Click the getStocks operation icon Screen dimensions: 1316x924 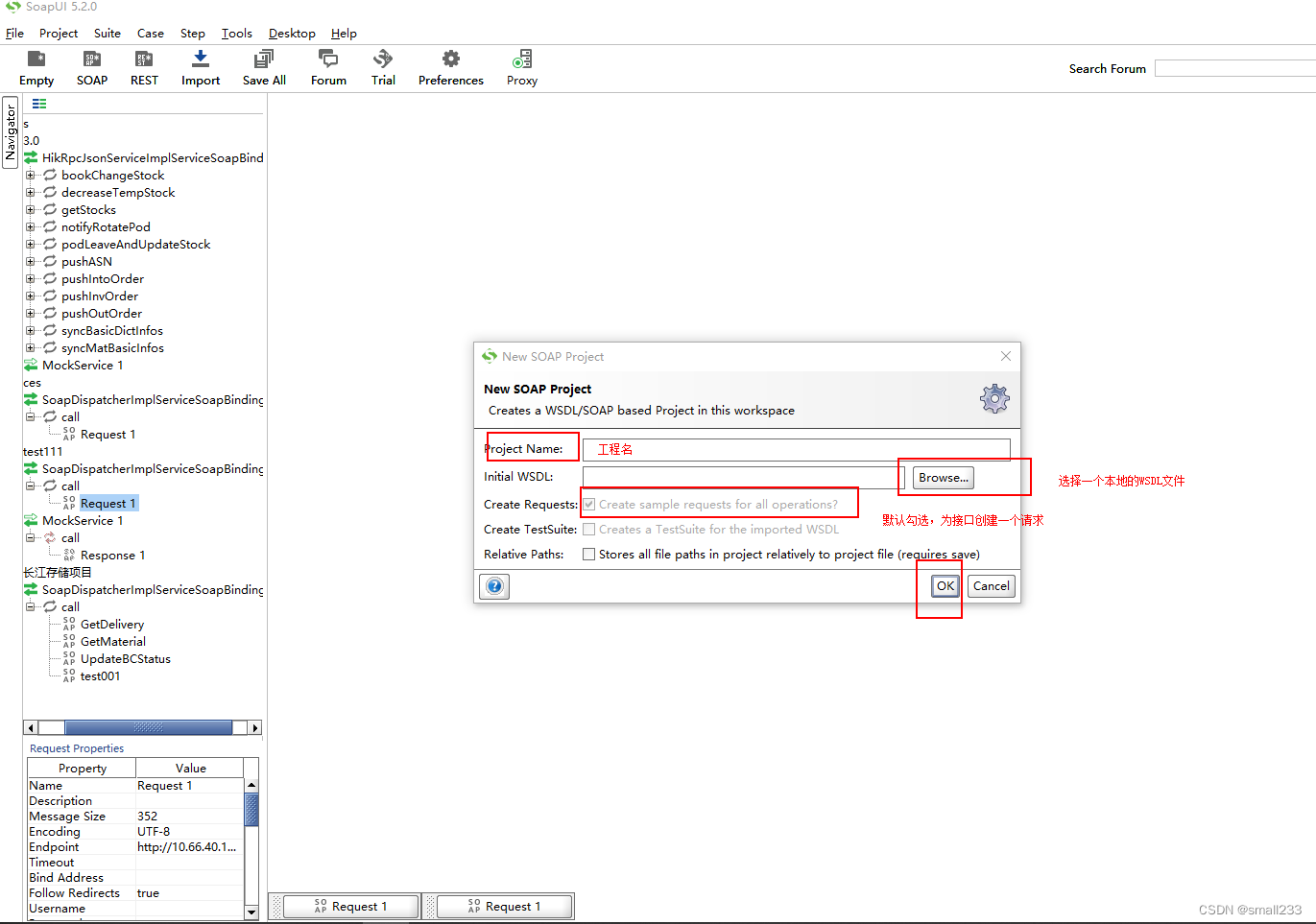50,209
